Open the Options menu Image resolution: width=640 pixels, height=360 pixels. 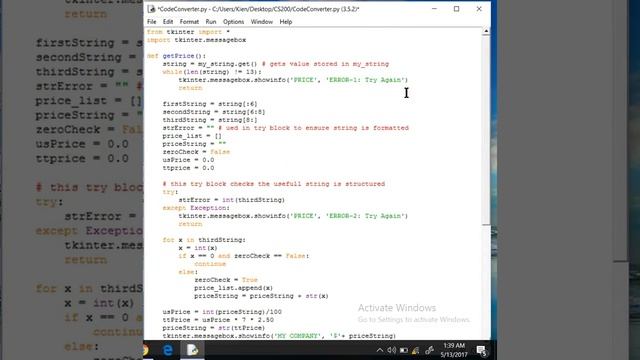pos(233,22)
